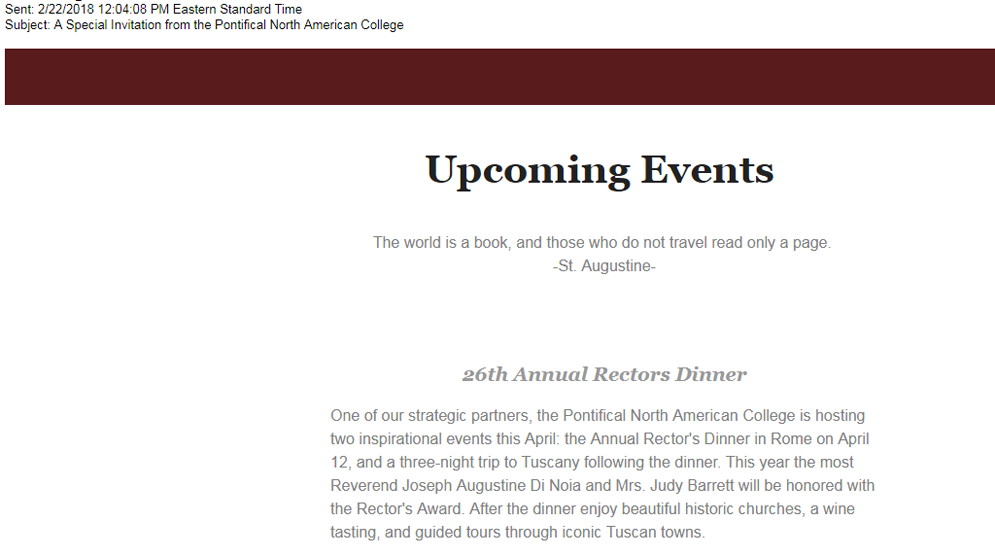Click the Sent date 2/22/2018

pos(66,10)
